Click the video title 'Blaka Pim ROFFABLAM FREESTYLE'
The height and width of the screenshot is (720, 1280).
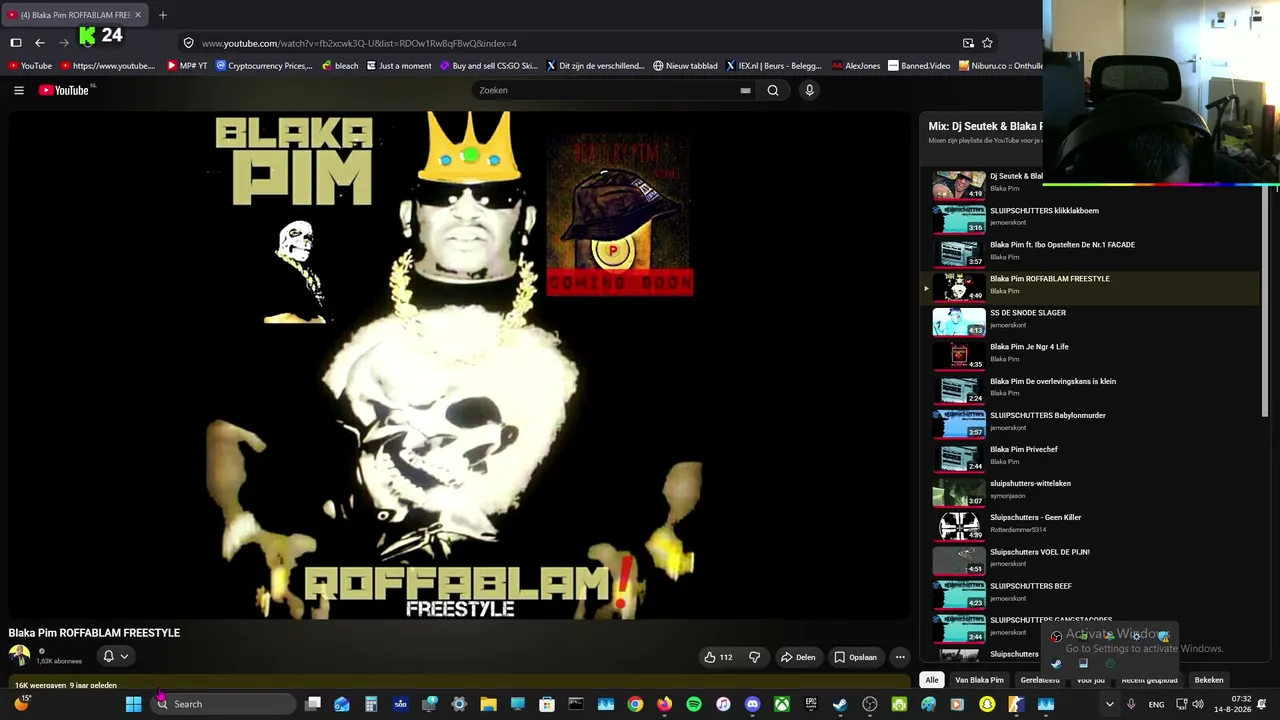[x=94, y=633]
